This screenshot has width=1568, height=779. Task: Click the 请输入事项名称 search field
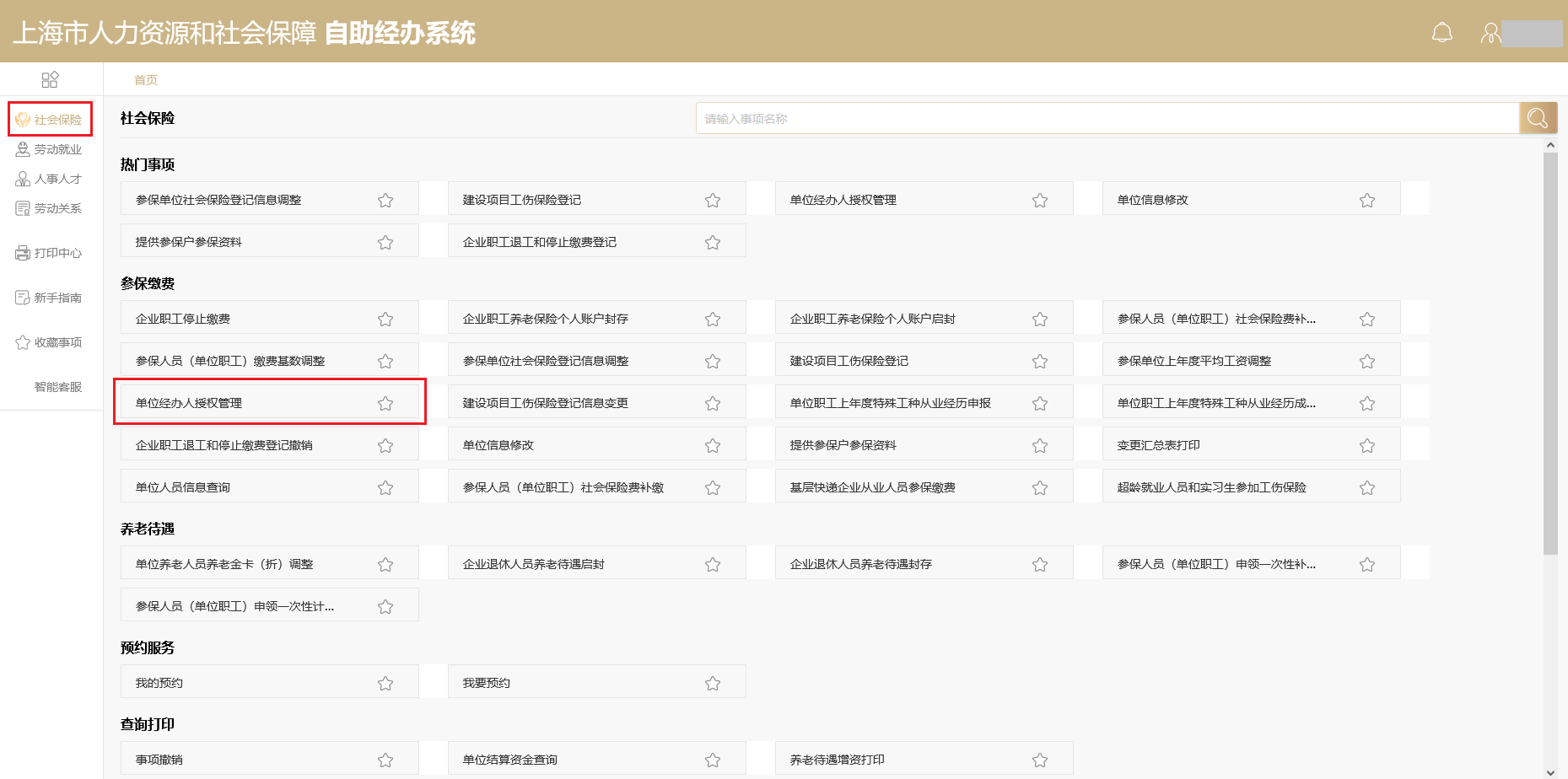1107,118
